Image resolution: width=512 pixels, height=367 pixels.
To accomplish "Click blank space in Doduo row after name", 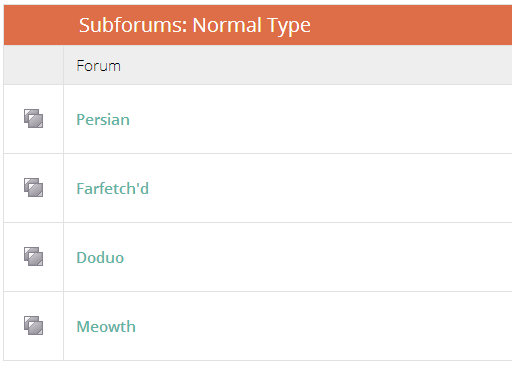I will (318, 257).
